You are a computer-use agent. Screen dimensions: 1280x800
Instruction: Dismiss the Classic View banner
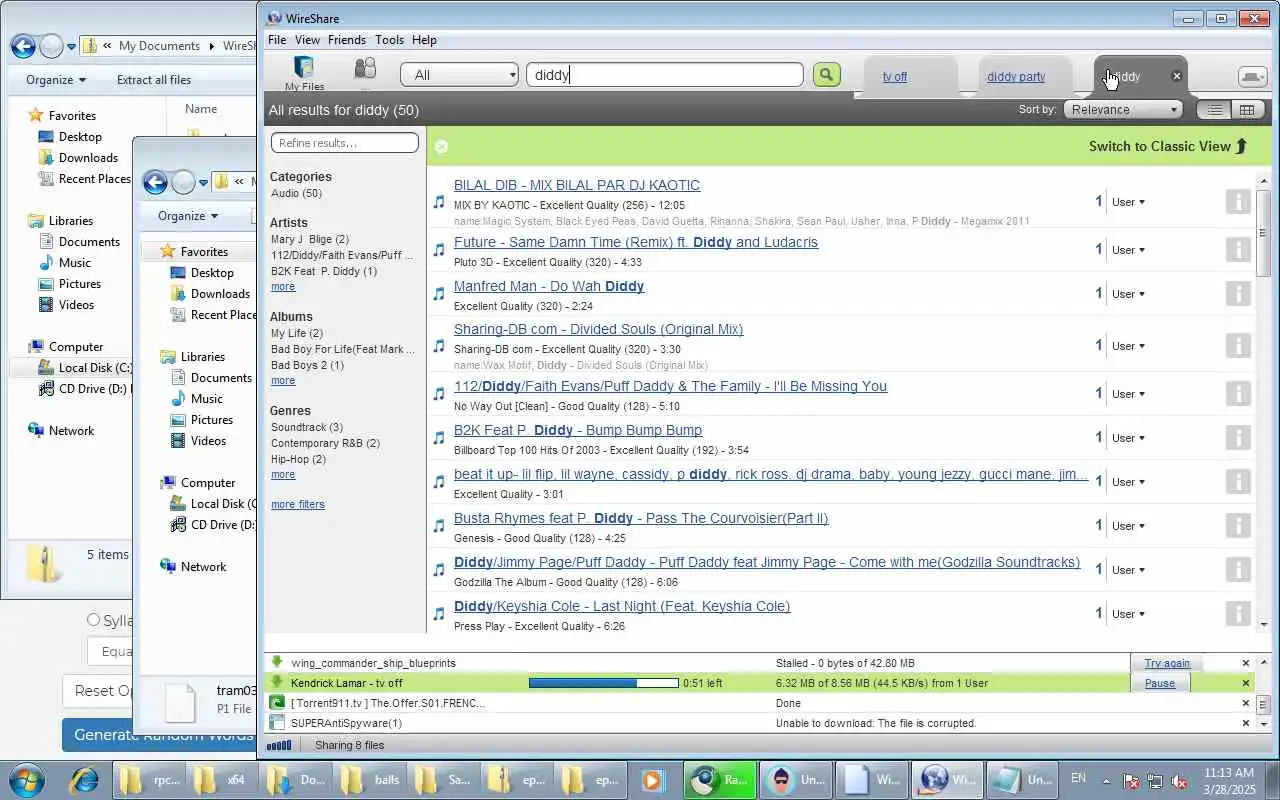[x=441, y=146]
